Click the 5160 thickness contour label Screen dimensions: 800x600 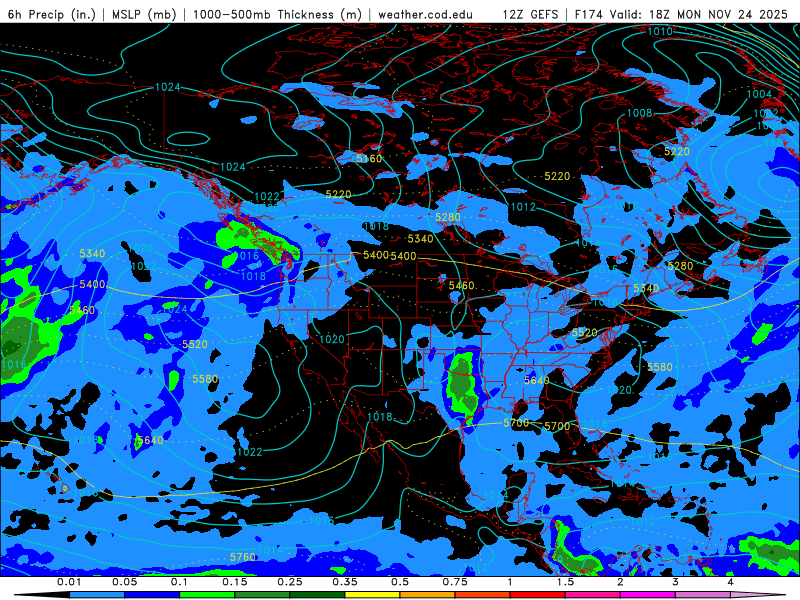coord(369,159)
